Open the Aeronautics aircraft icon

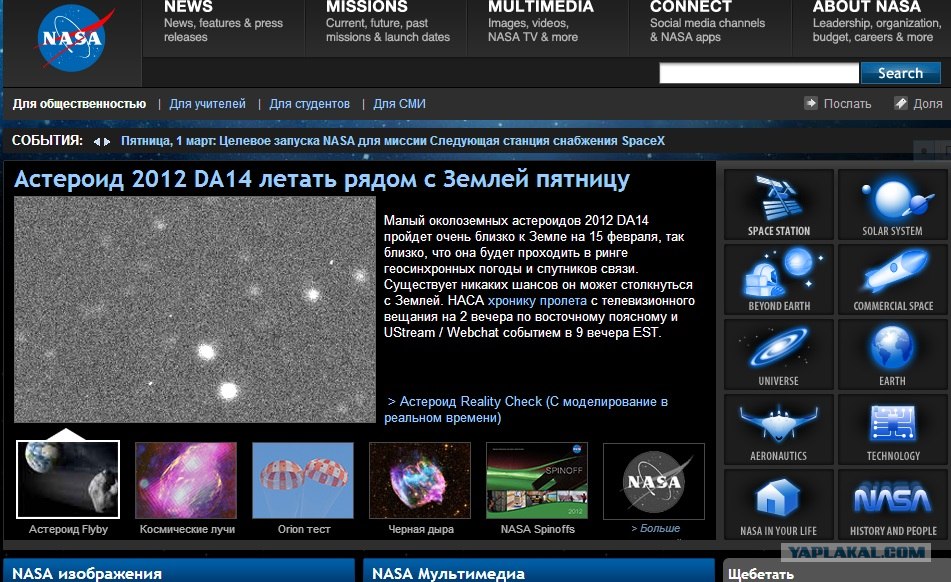point(779,430)
